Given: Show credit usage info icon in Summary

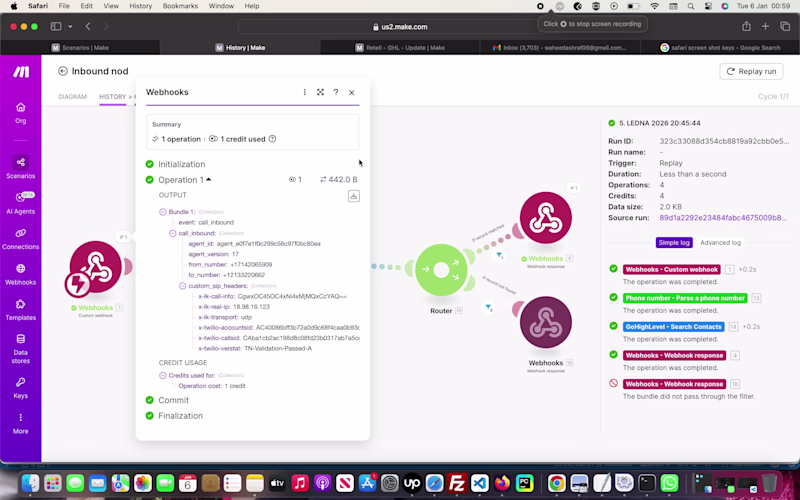Looking at the screenshot, I should [272, 139].
